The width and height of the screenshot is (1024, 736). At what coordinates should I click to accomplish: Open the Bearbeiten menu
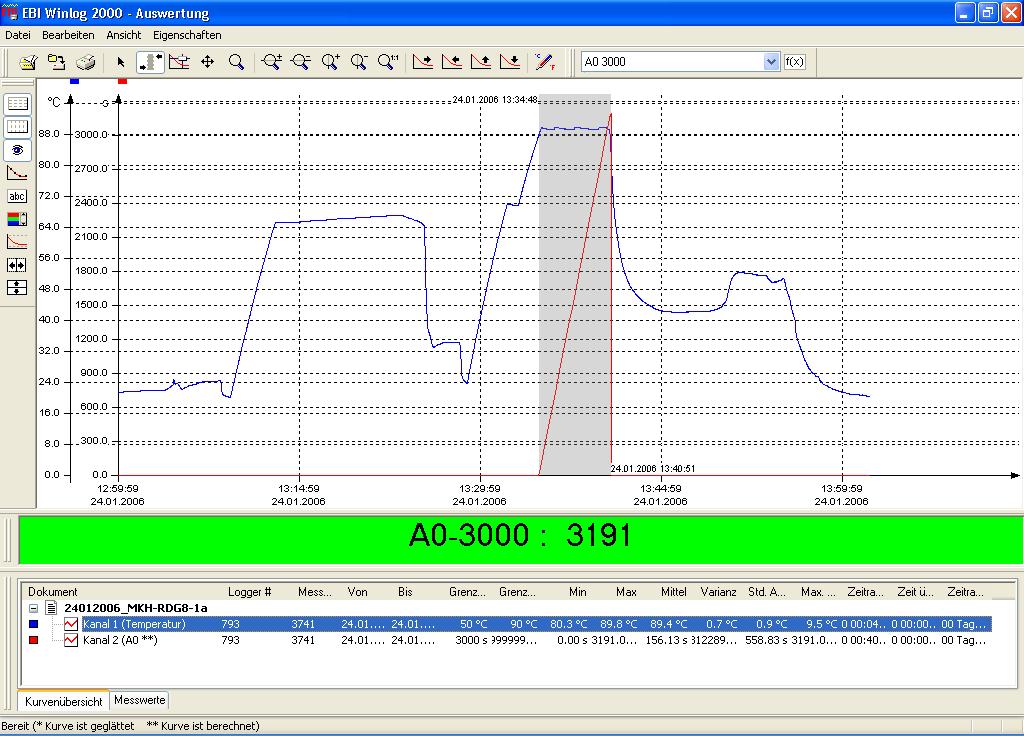click(x=68, y=35)
